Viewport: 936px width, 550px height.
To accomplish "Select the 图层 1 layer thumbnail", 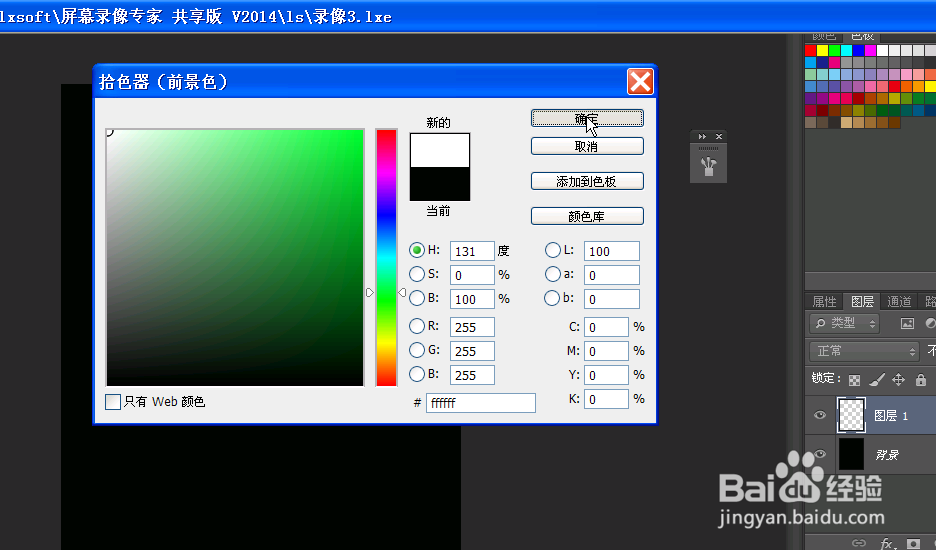I will click(851, 415).
